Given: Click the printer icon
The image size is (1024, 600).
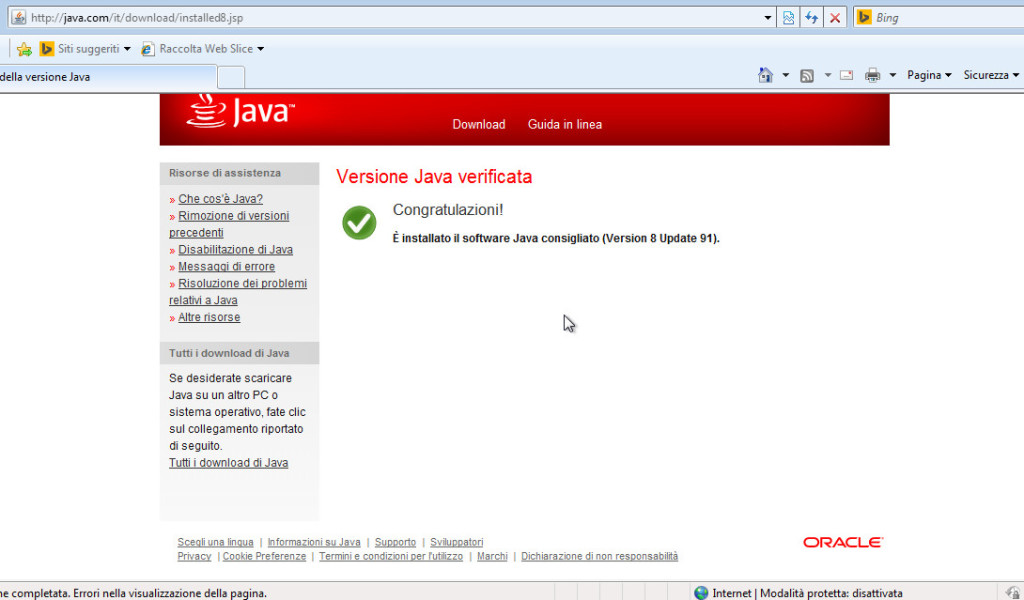Looking at the screenshot, I should pyautogui.click(x=872, y=75).
